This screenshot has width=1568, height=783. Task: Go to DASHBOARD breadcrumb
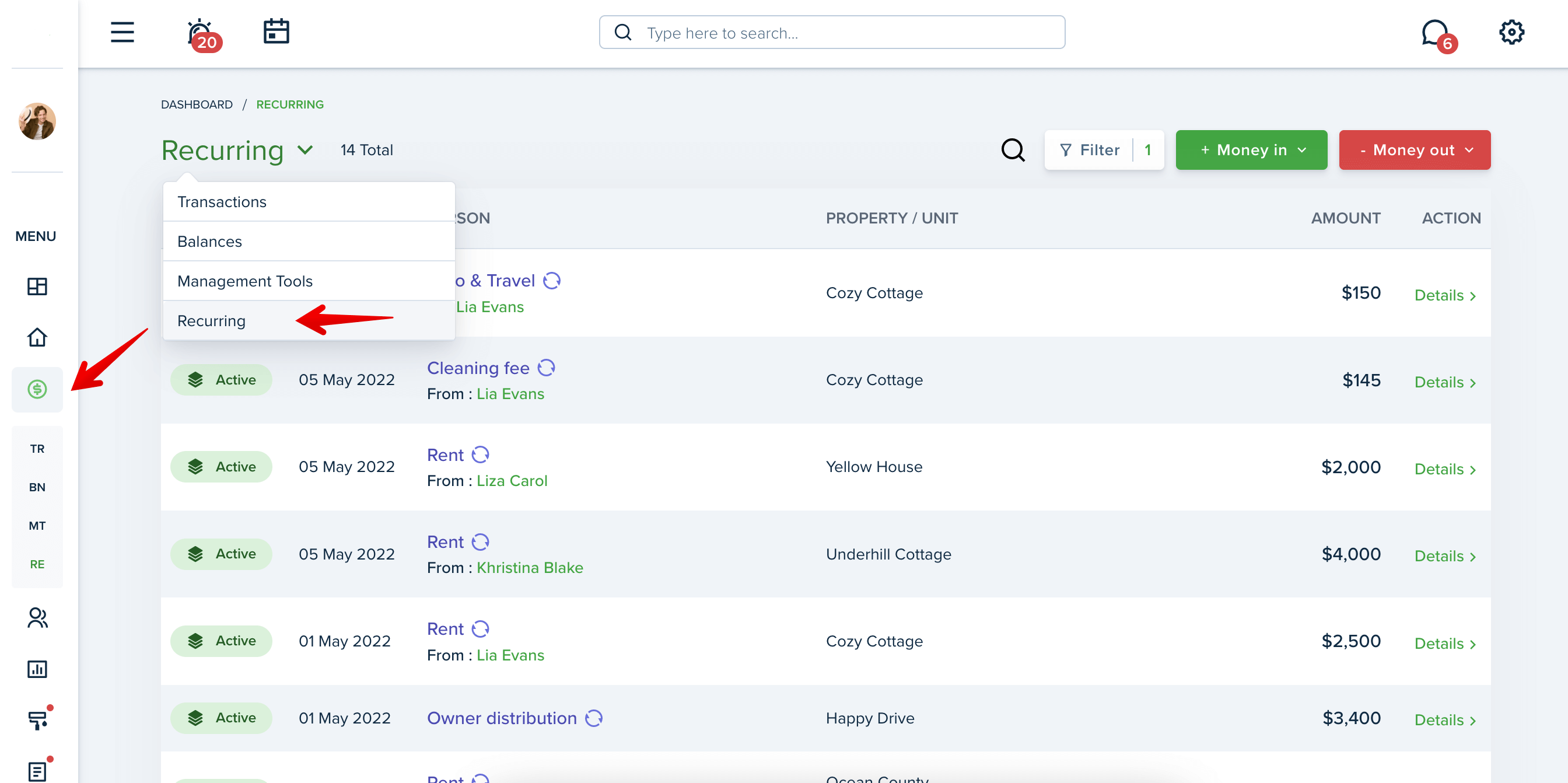(x=197, y=104)
